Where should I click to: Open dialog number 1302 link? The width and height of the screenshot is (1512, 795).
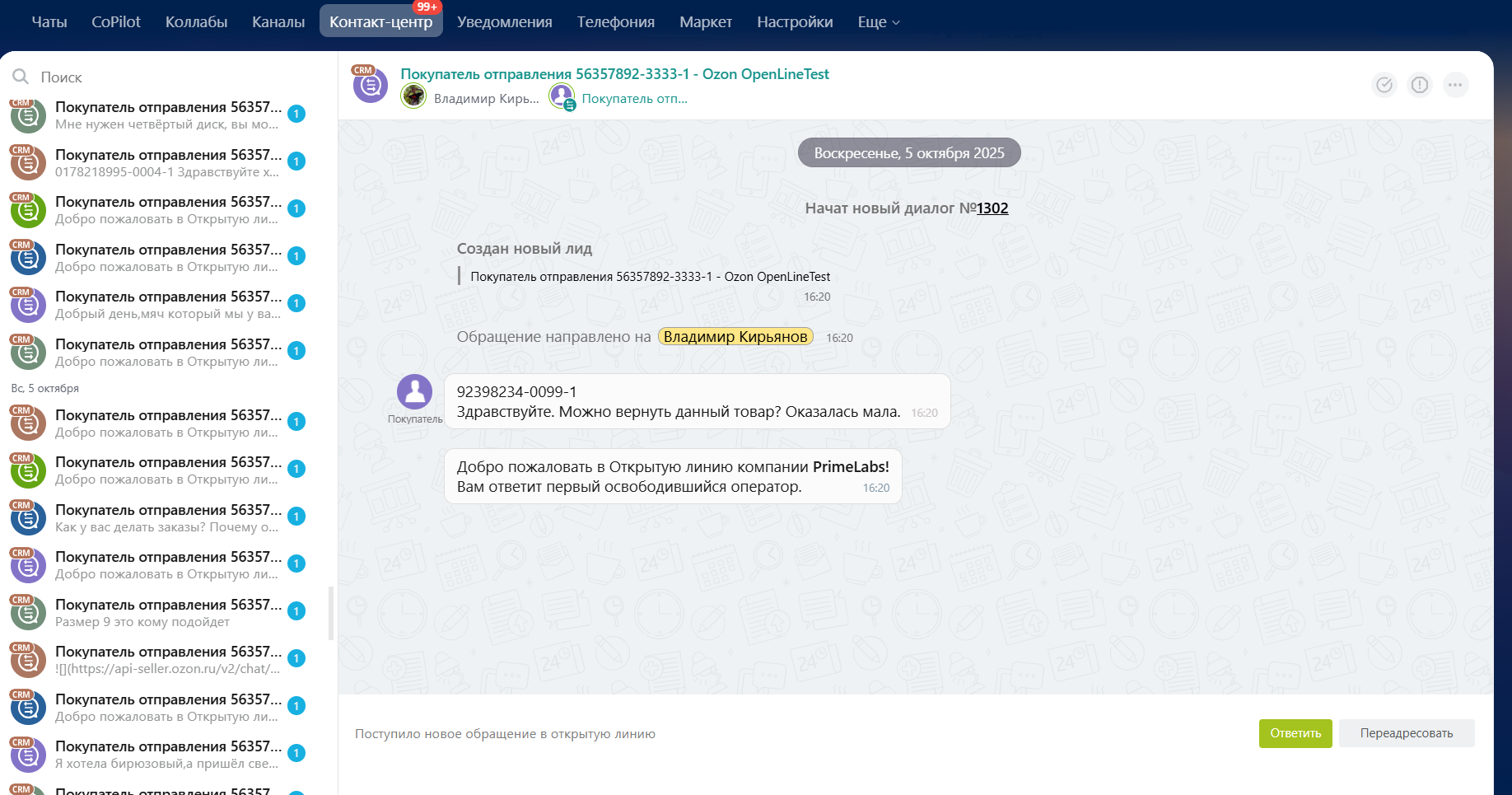[992, 208]
